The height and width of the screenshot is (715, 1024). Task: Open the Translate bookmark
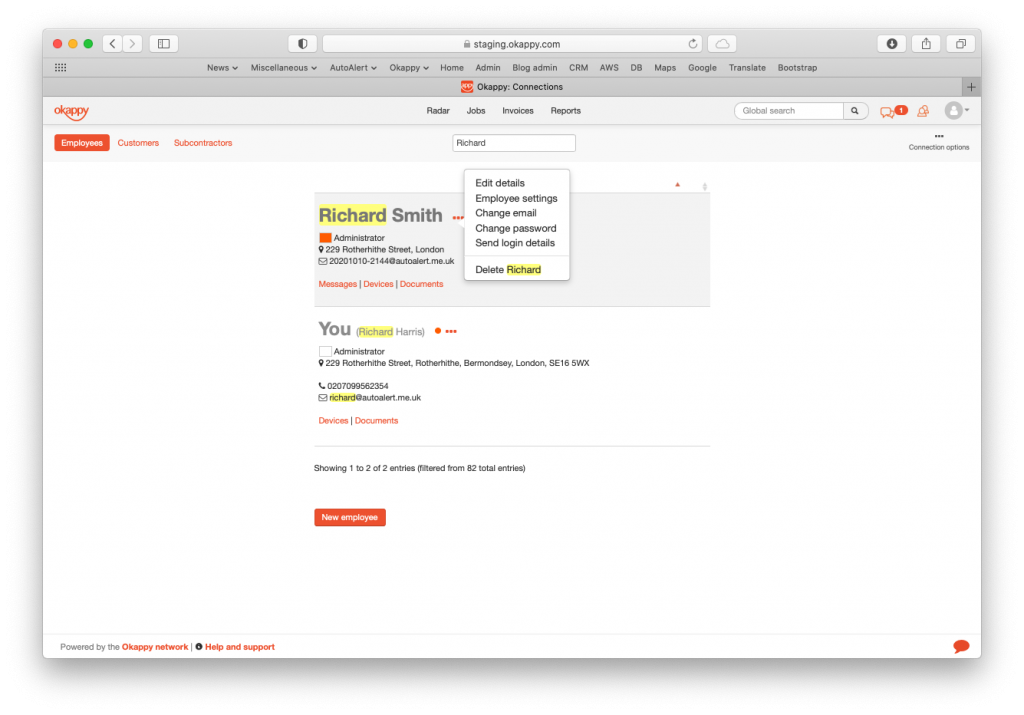click(x=746, y=68)
